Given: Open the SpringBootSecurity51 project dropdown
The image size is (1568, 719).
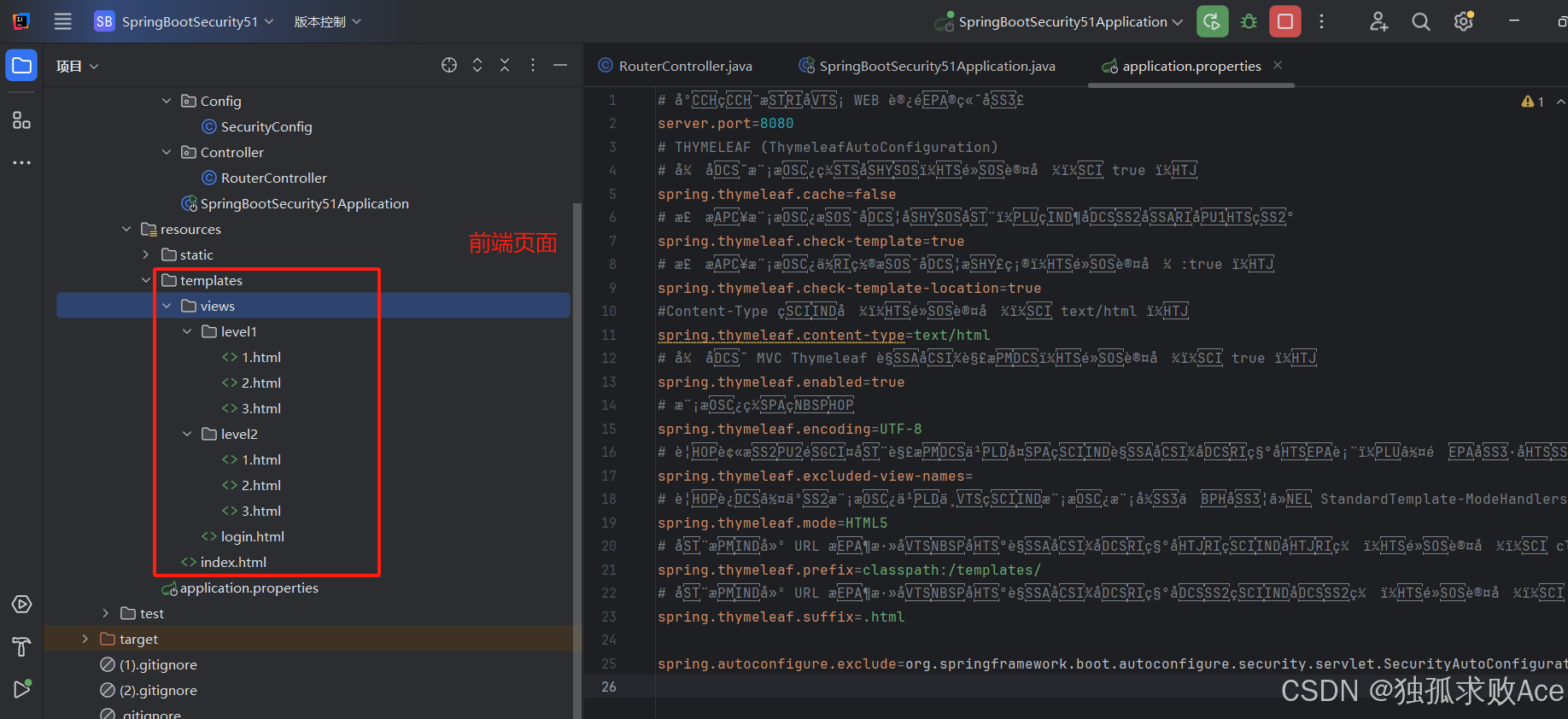Looking at the screenshot, I should click(184, 21).
